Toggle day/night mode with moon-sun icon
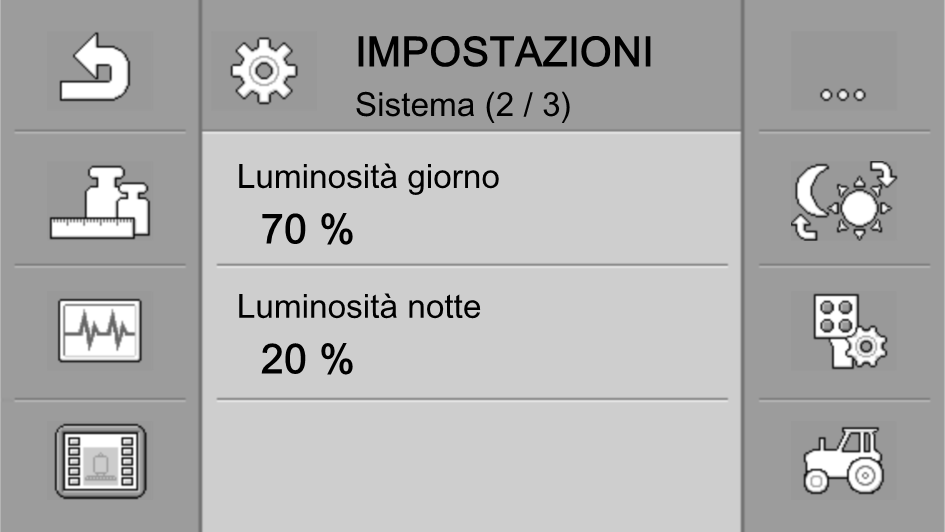Viewport: 945px width, 532px height. tap(844, 203)
